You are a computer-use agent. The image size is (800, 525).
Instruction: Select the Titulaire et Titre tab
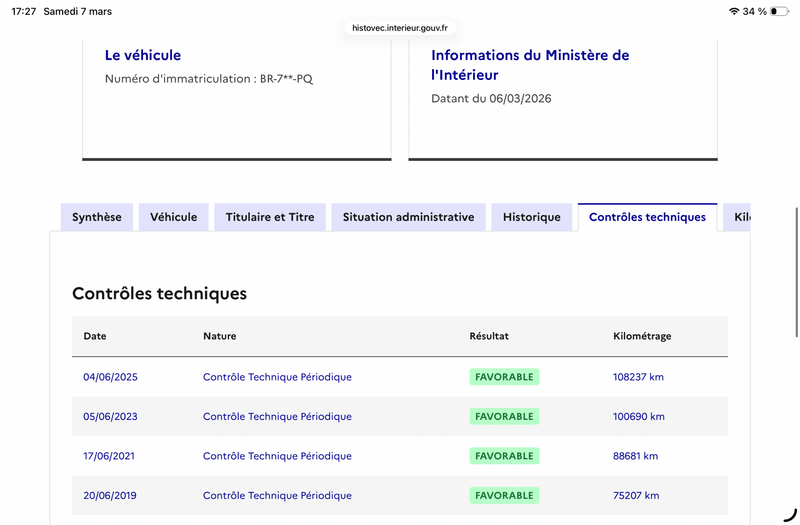(270, 217)
